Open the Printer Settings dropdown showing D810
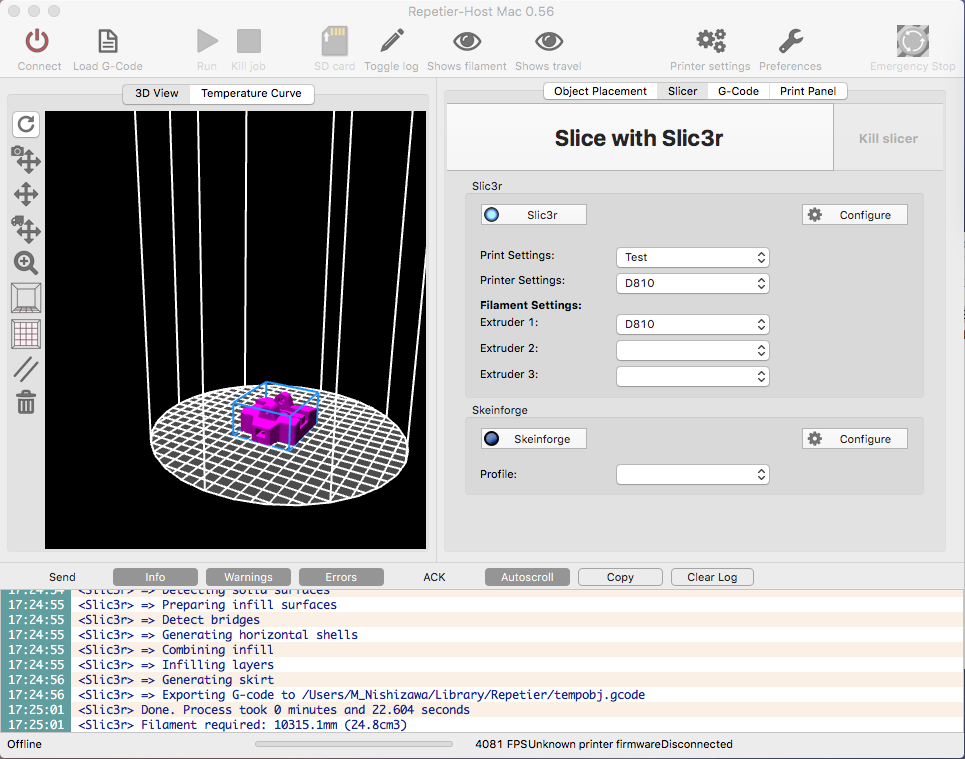 (692, 283)
